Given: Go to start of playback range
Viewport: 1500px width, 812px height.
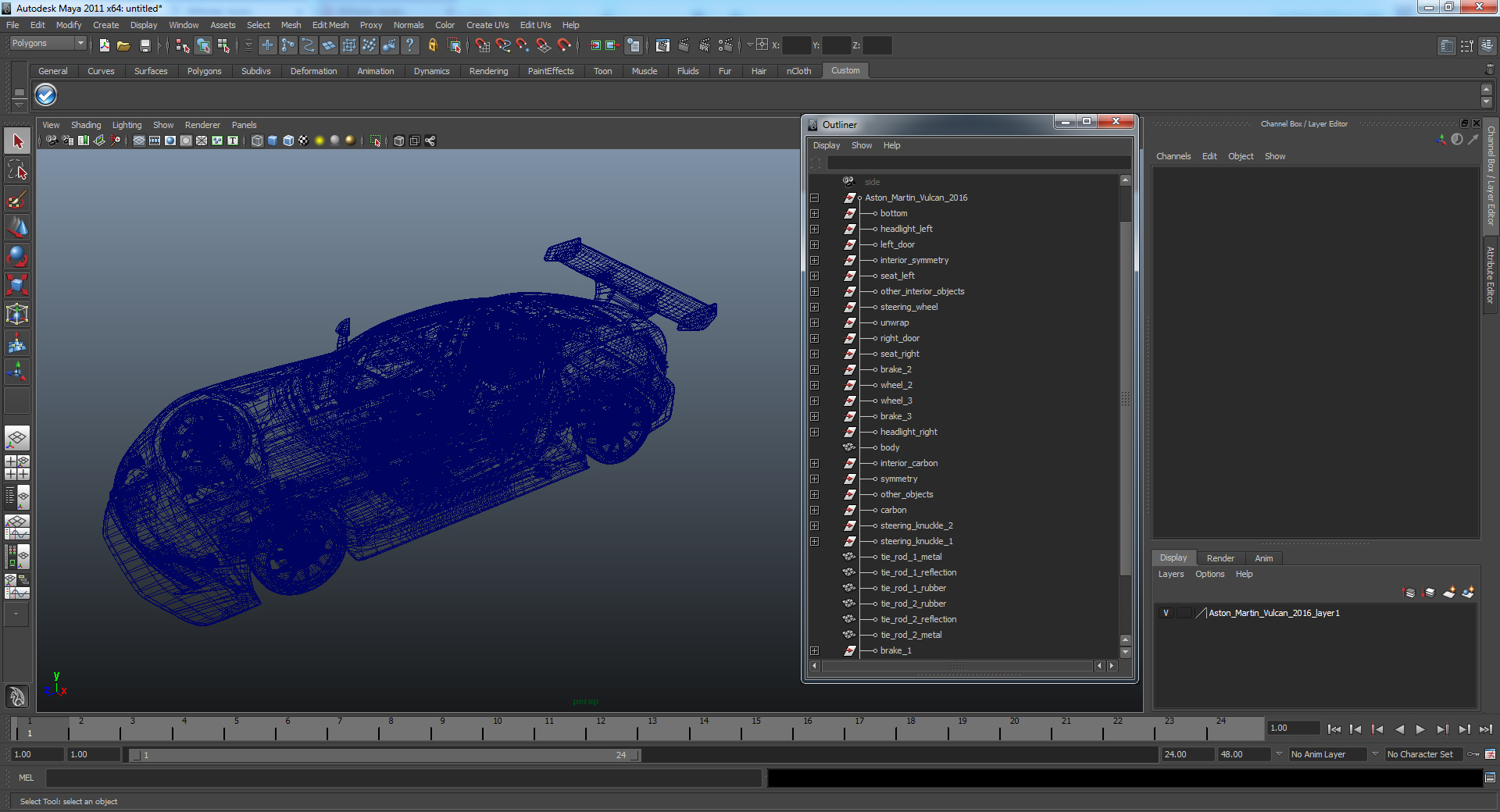Looking at the screenshot, I should (x=1334, y=729).
